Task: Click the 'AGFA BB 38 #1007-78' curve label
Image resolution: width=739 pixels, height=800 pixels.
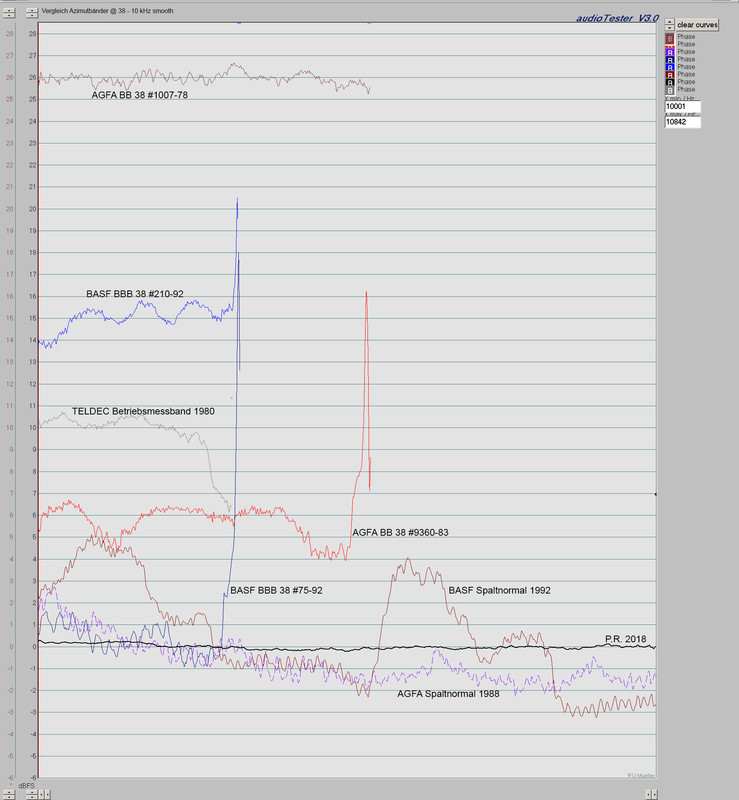Action: (x=139, y=95)
